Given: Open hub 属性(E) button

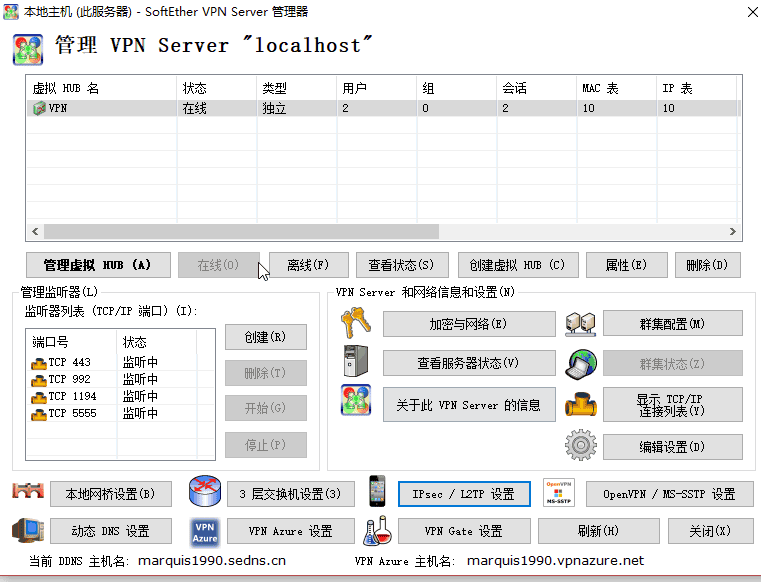Looking at the screenshot, I should pyautogui.click(x=627, y=265).
